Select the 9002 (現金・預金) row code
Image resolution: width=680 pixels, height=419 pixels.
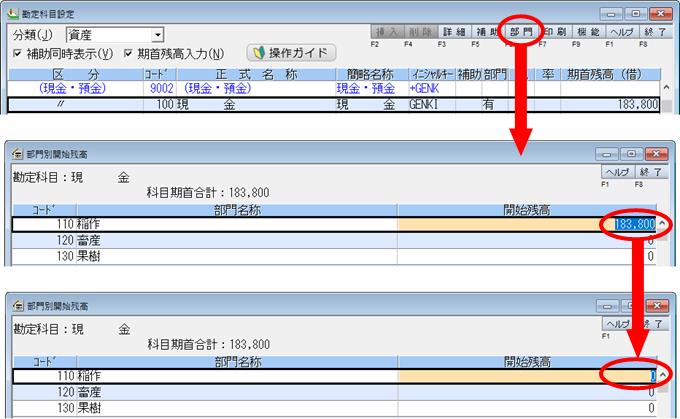pyautogui.click(x=161, y=88)
